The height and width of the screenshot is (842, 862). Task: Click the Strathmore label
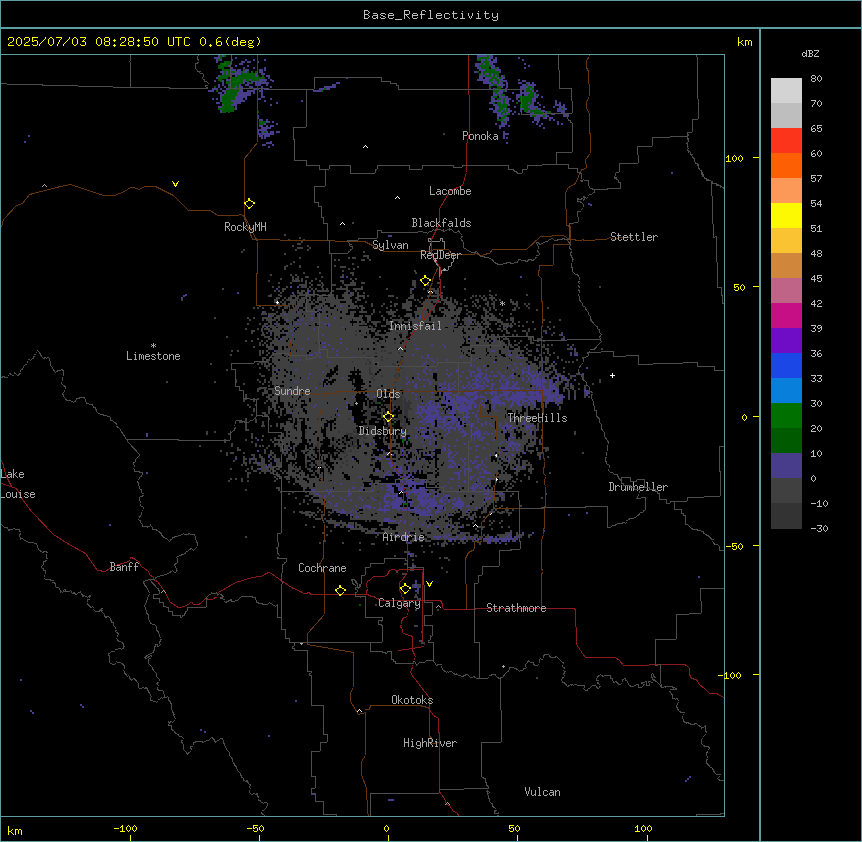pyautogui.click(x=516, y=608)
